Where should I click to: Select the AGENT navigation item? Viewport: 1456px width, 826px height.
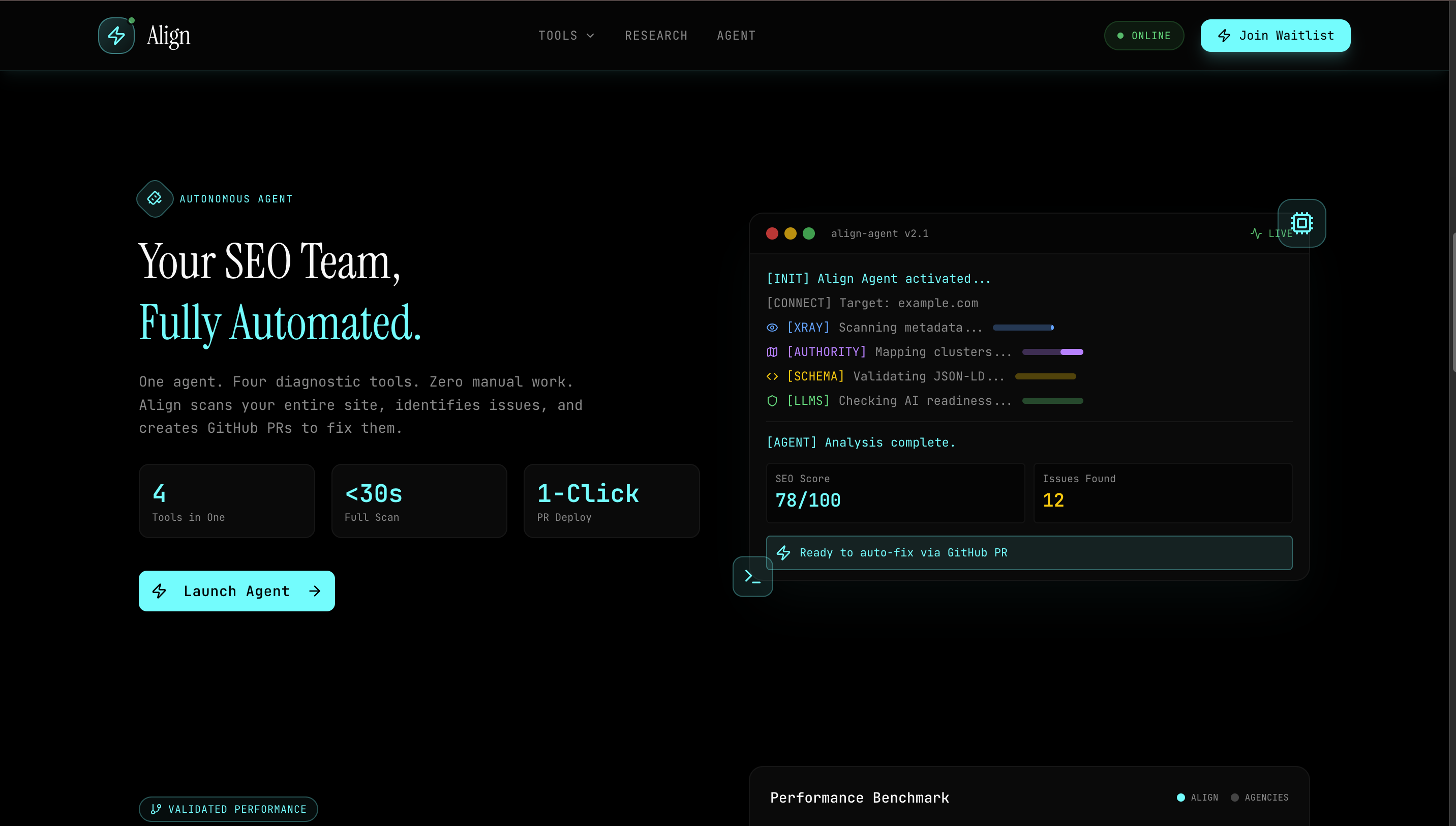[736, 35]
